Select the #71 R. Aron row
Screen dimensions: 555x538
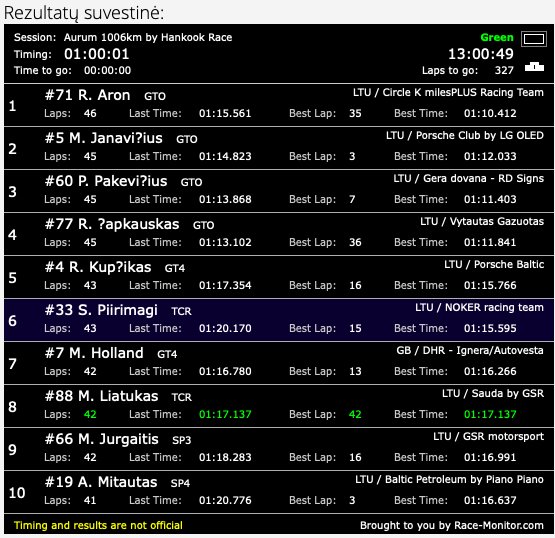click(279, 105)
